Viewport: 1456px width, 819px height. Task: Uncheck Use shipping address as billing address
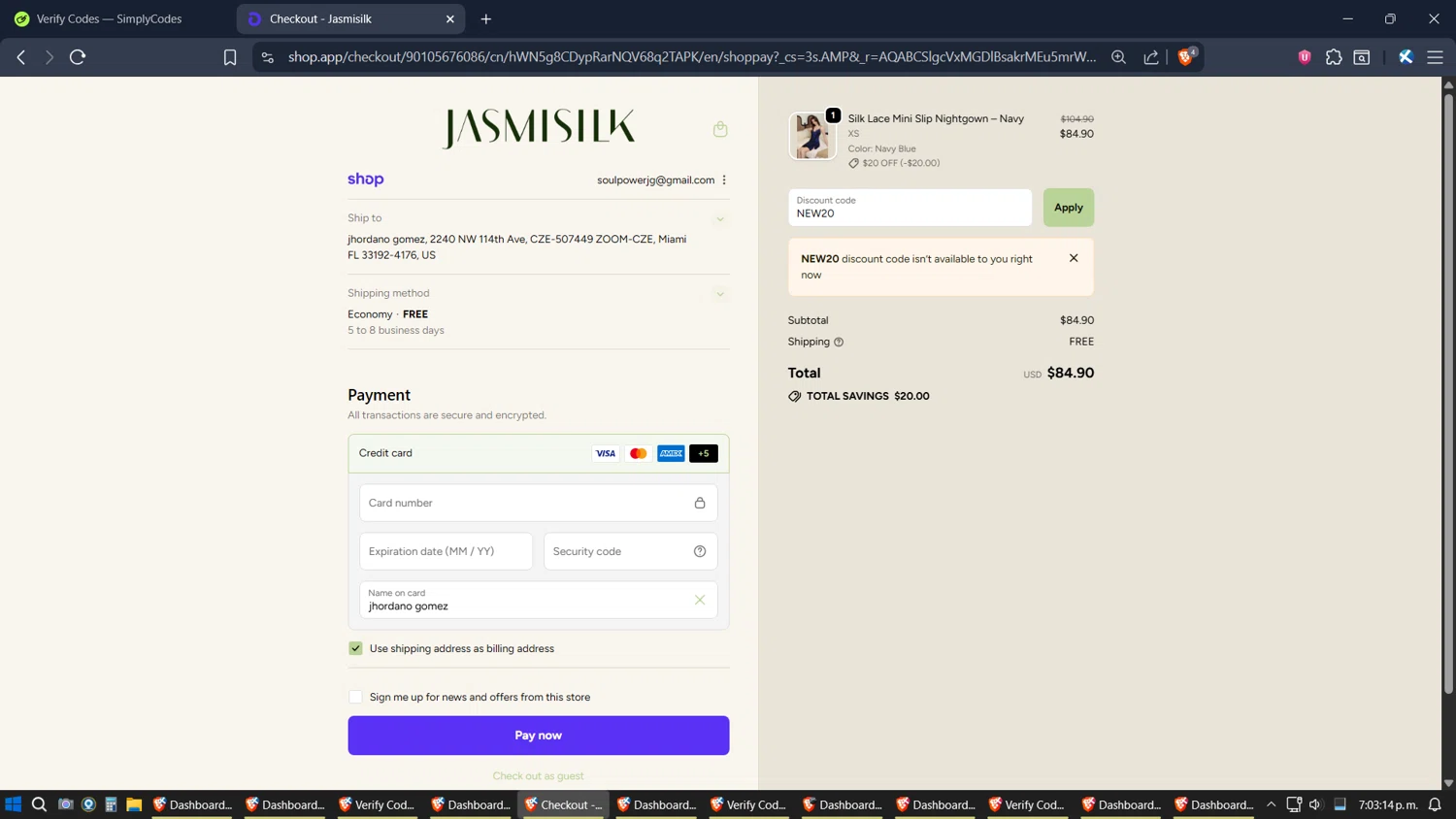pos(355,648)
